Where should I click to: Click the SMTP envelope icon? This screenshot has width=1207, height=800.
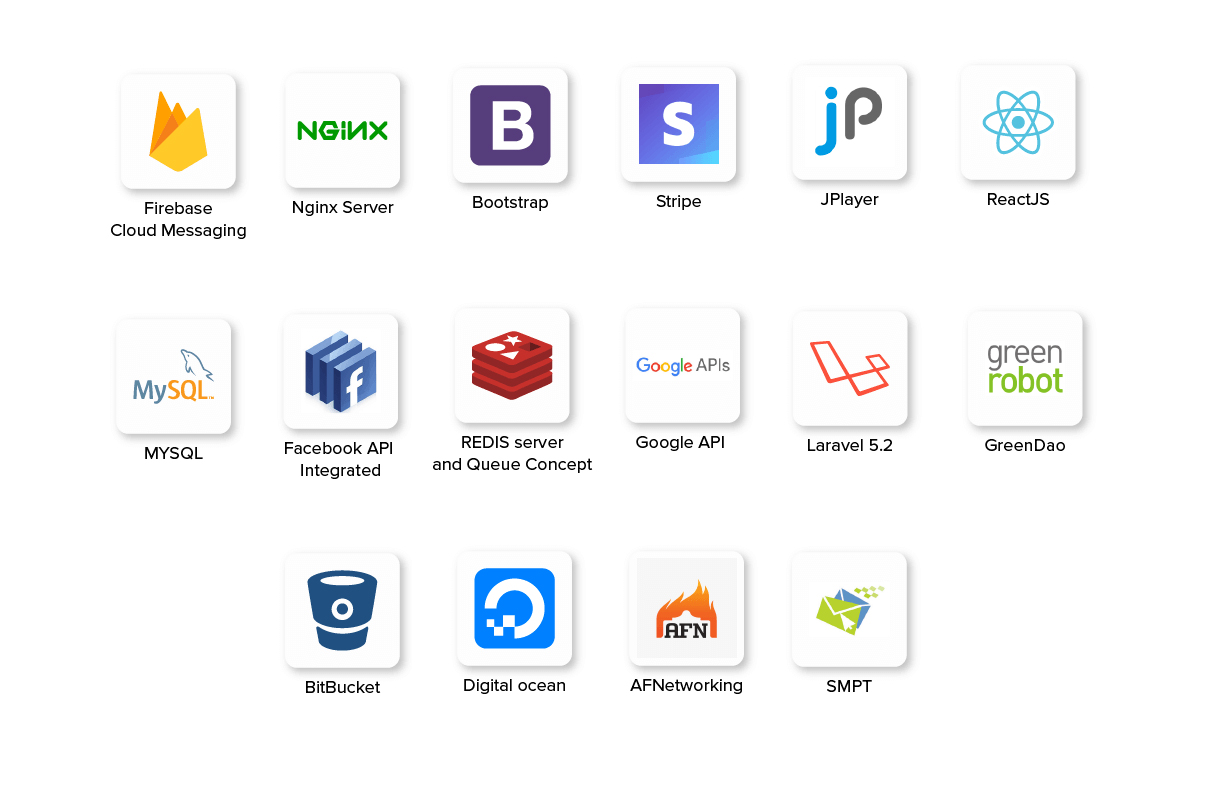click(x=849, y=609)
